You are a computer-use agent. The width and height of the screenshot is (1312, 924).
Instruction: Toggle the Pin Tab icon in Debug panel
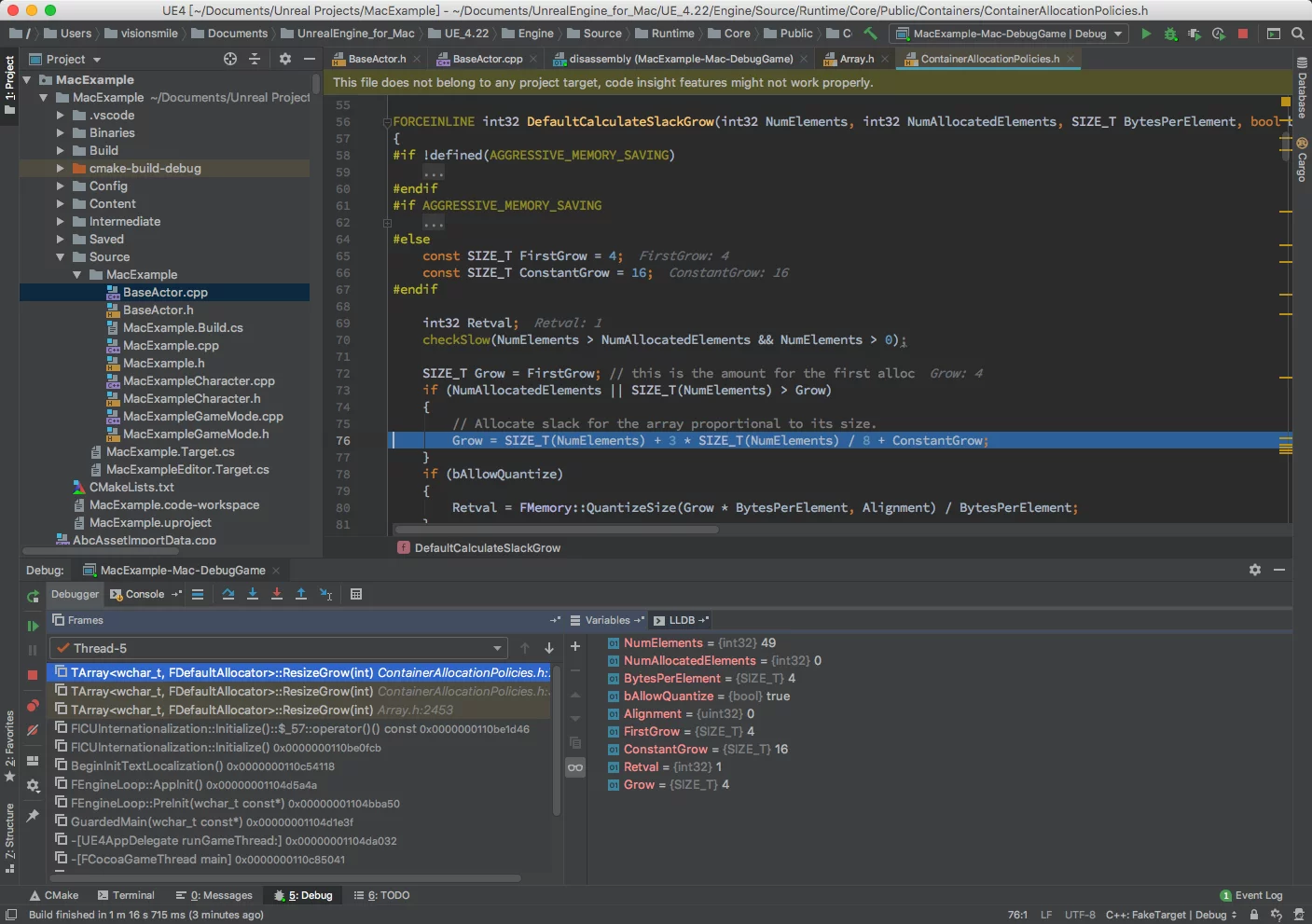(33, 816)
